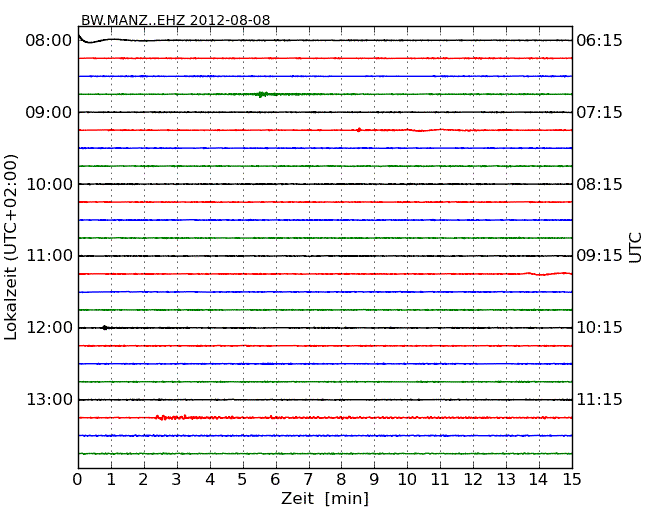
Task: Click the x-axis tick label 0
Action: click(x=78, y=480)
